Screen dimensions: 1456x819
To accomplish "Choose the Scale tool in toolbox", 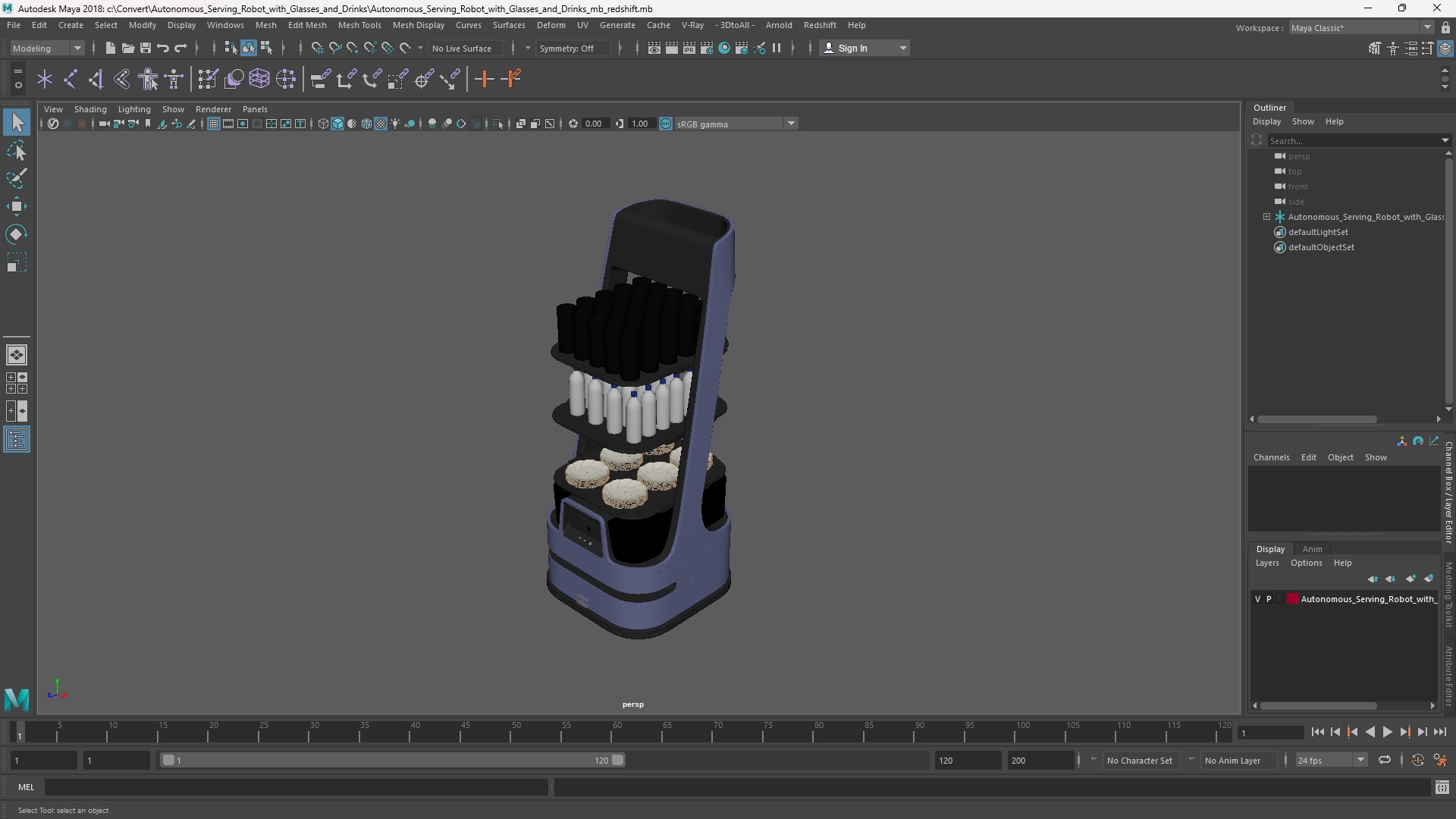I will pyautogui.click(x=17, y=262).
